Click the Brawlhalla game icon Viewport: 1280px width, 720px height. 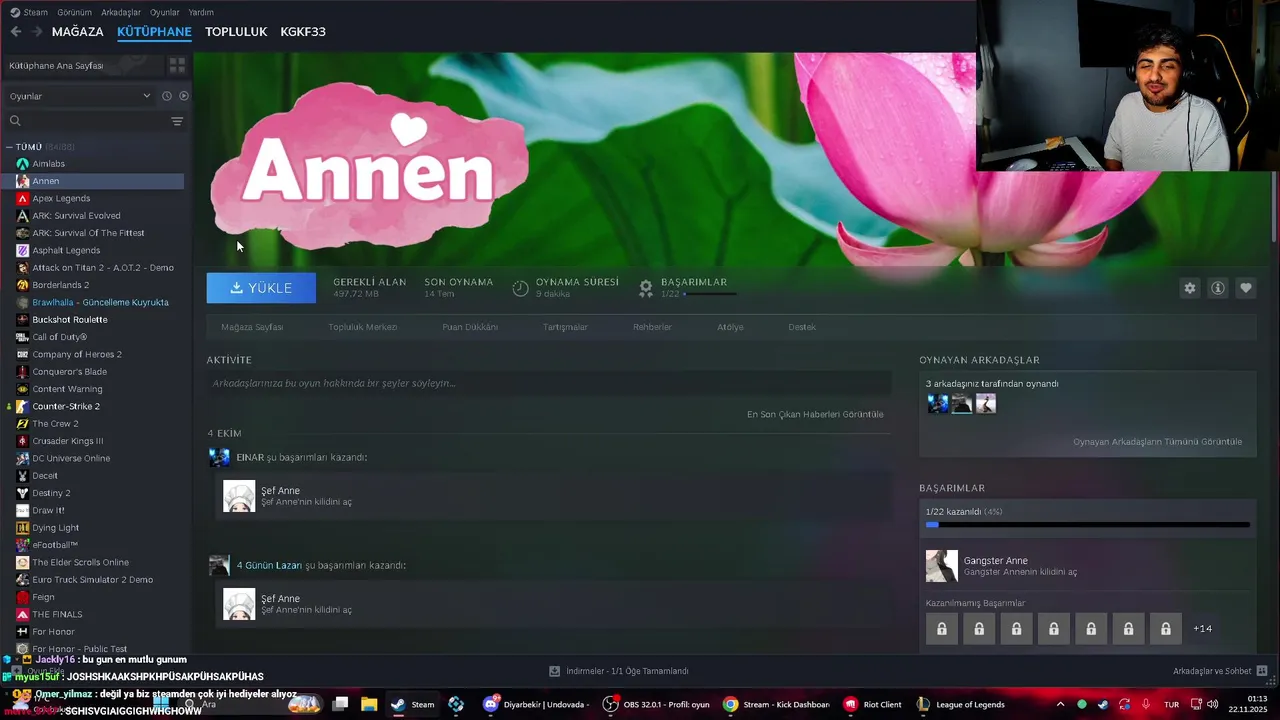23,302
